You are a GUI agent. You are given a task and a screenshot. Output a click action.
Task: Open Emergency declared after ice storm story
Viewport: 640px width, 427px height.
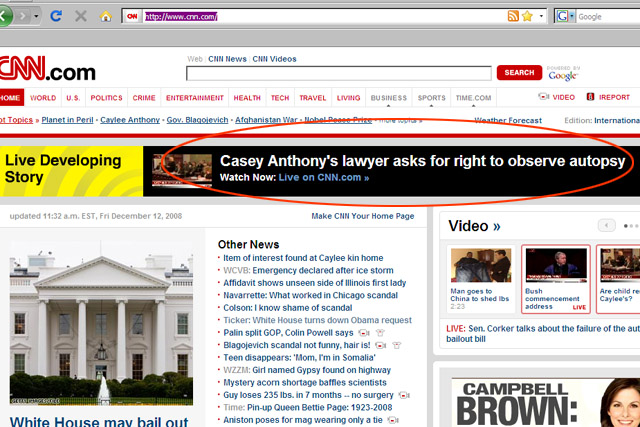[322, 271]
